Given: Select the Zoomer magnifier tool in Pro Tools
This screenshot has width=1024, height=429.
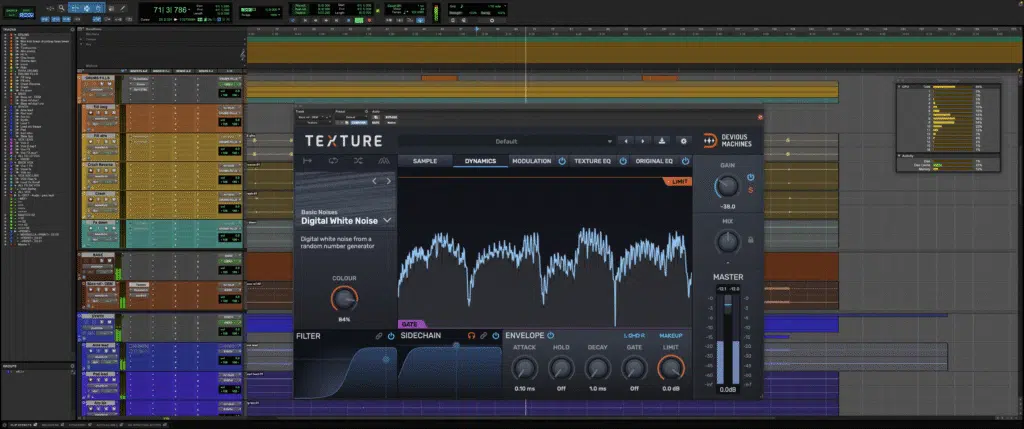Looking at the screenshot, I should pyautogui.click(x=61, y=8).
